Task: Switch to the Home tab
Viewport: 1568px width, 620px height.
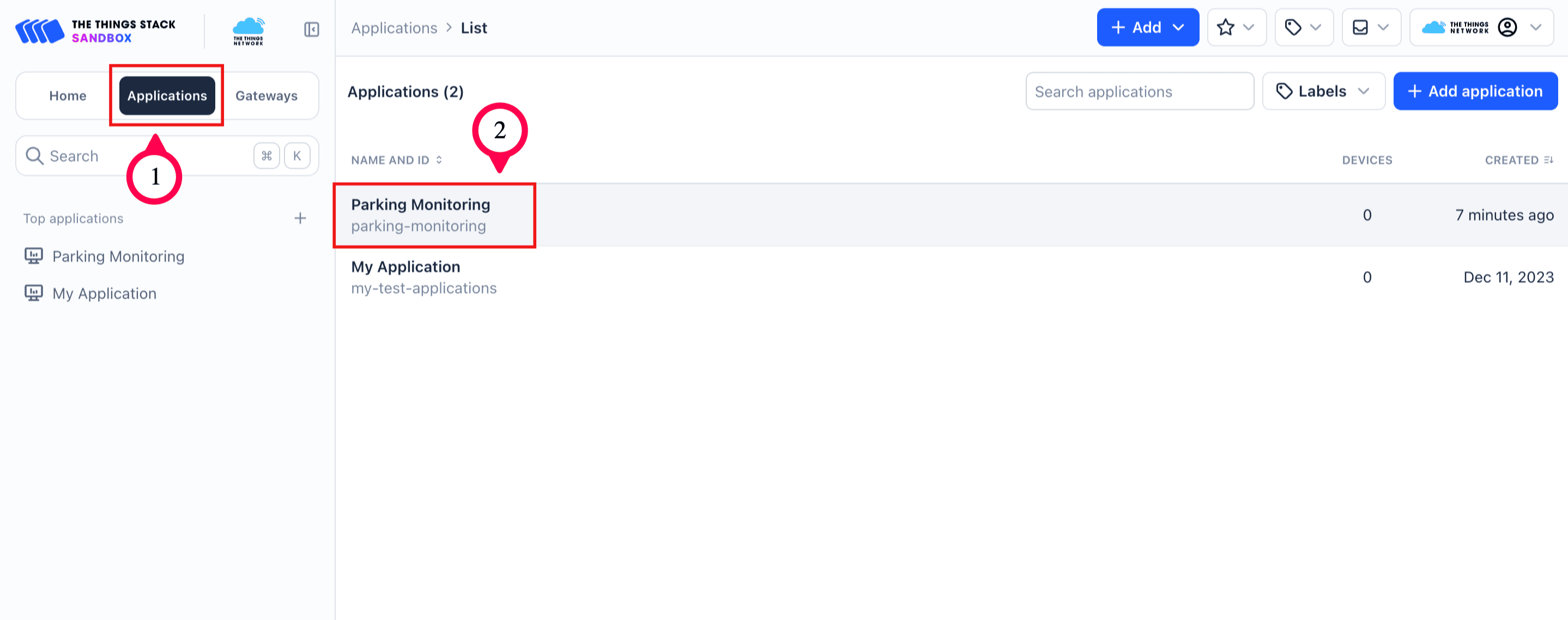Action: (68, 95)
